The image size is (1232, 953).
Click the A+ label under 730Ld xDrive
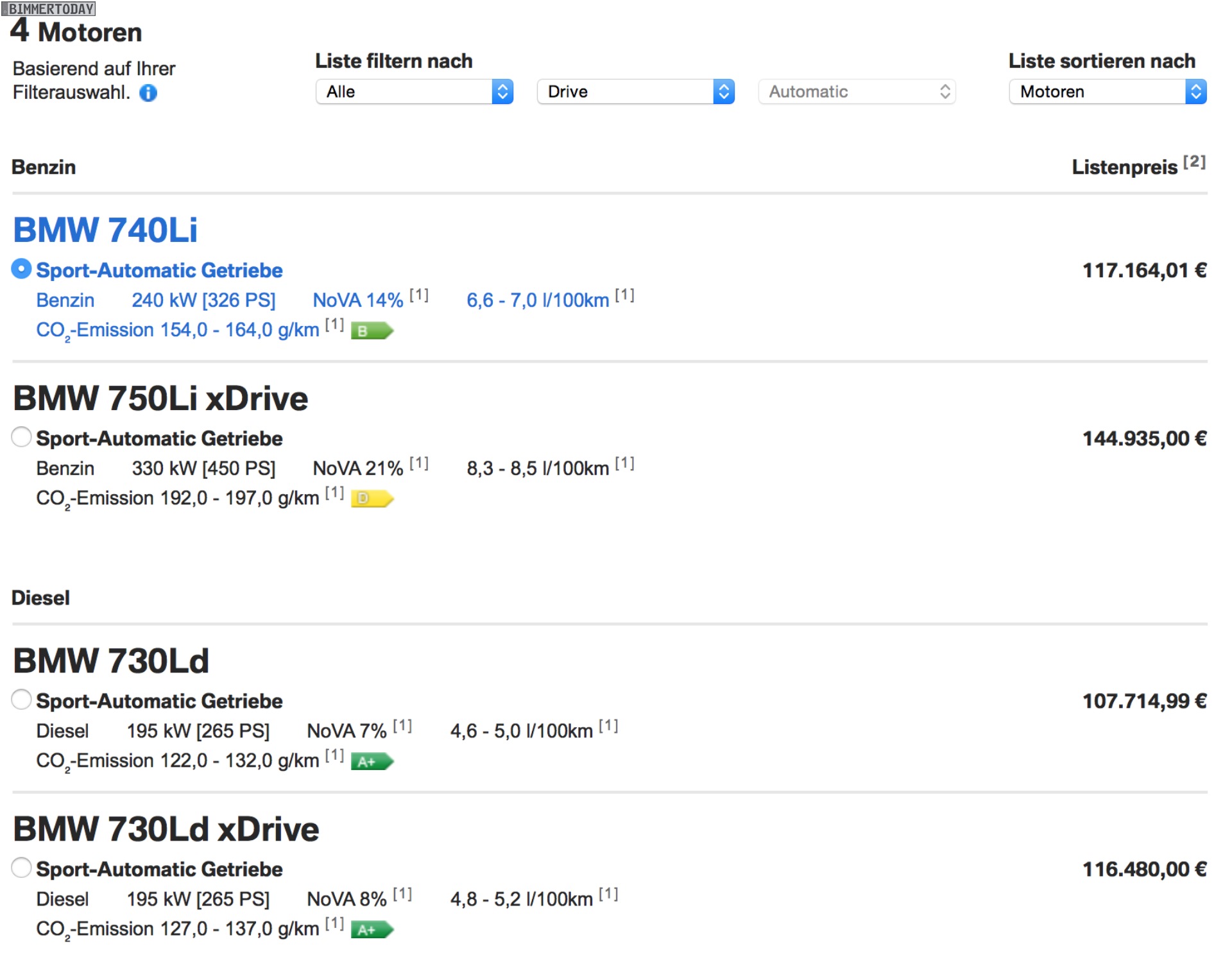[x=371, y=930]
